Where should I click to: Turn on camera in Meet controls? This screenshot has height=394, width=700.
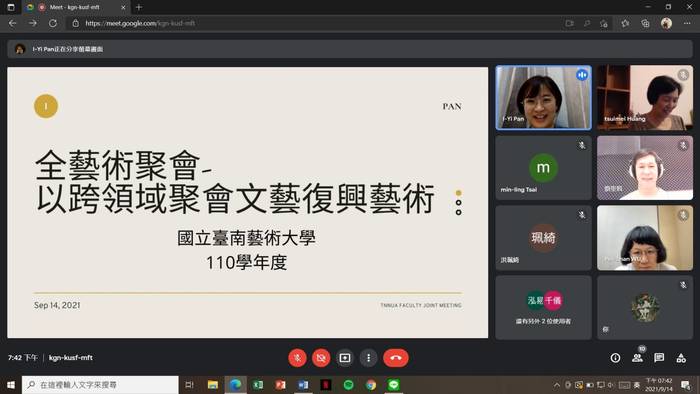(321, 358)
